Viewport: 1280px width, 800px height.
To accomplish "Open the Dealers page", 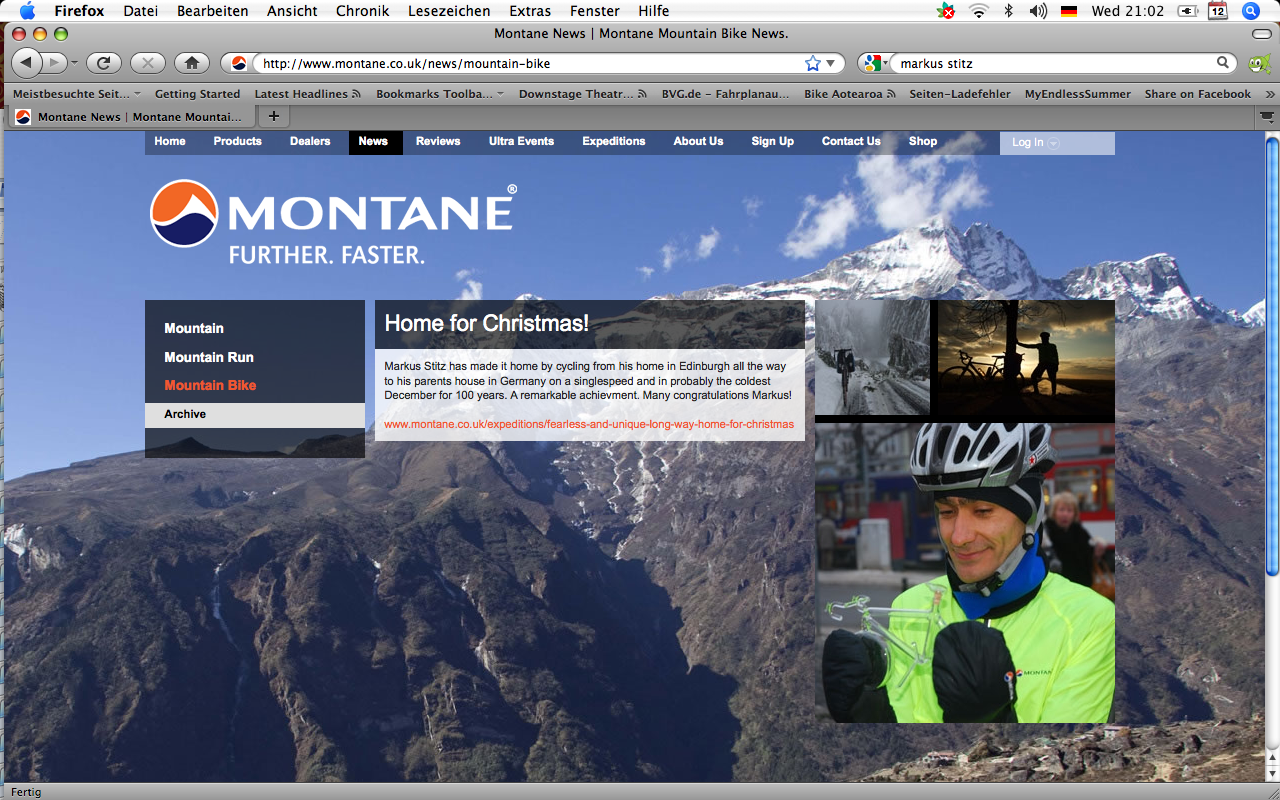I will point(310,141).
